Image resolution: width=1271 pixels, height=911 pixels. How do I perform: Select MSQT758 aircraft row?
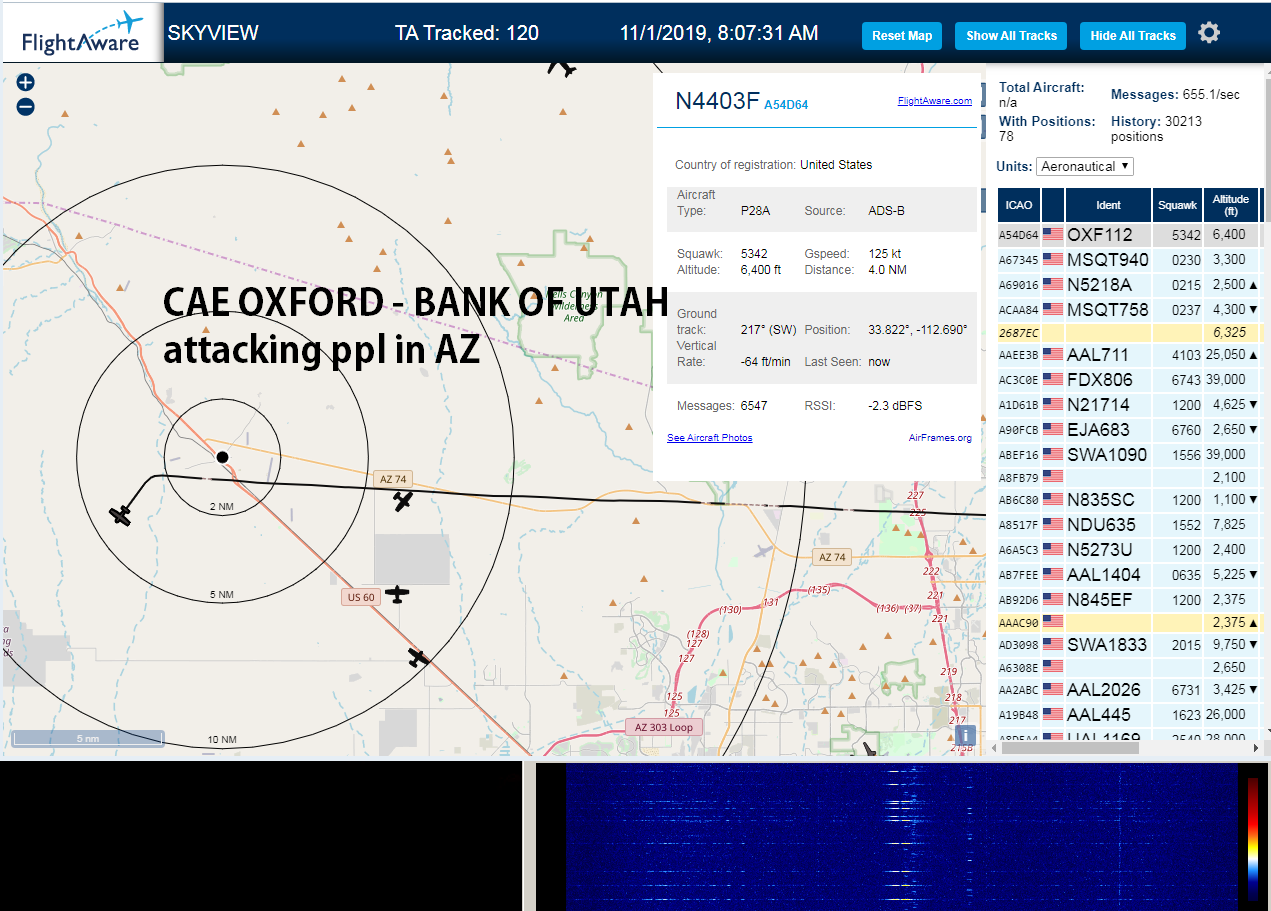[x=1129, y=310]
